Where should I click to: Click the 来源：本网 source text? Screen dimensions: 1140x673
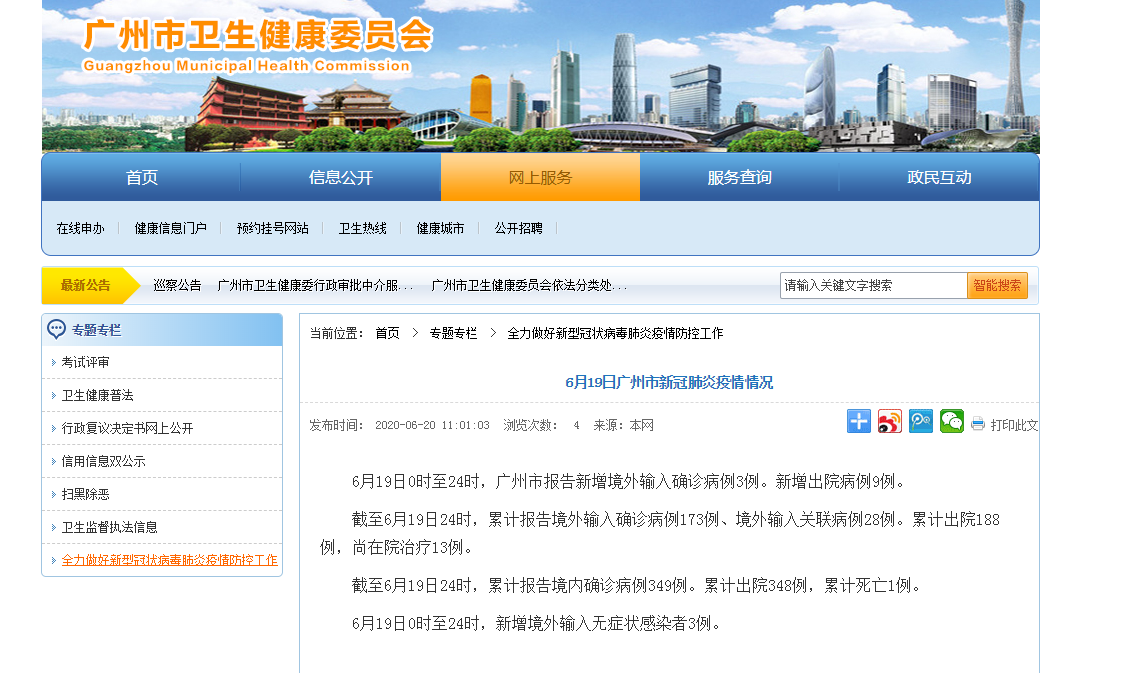pos(623,425)
